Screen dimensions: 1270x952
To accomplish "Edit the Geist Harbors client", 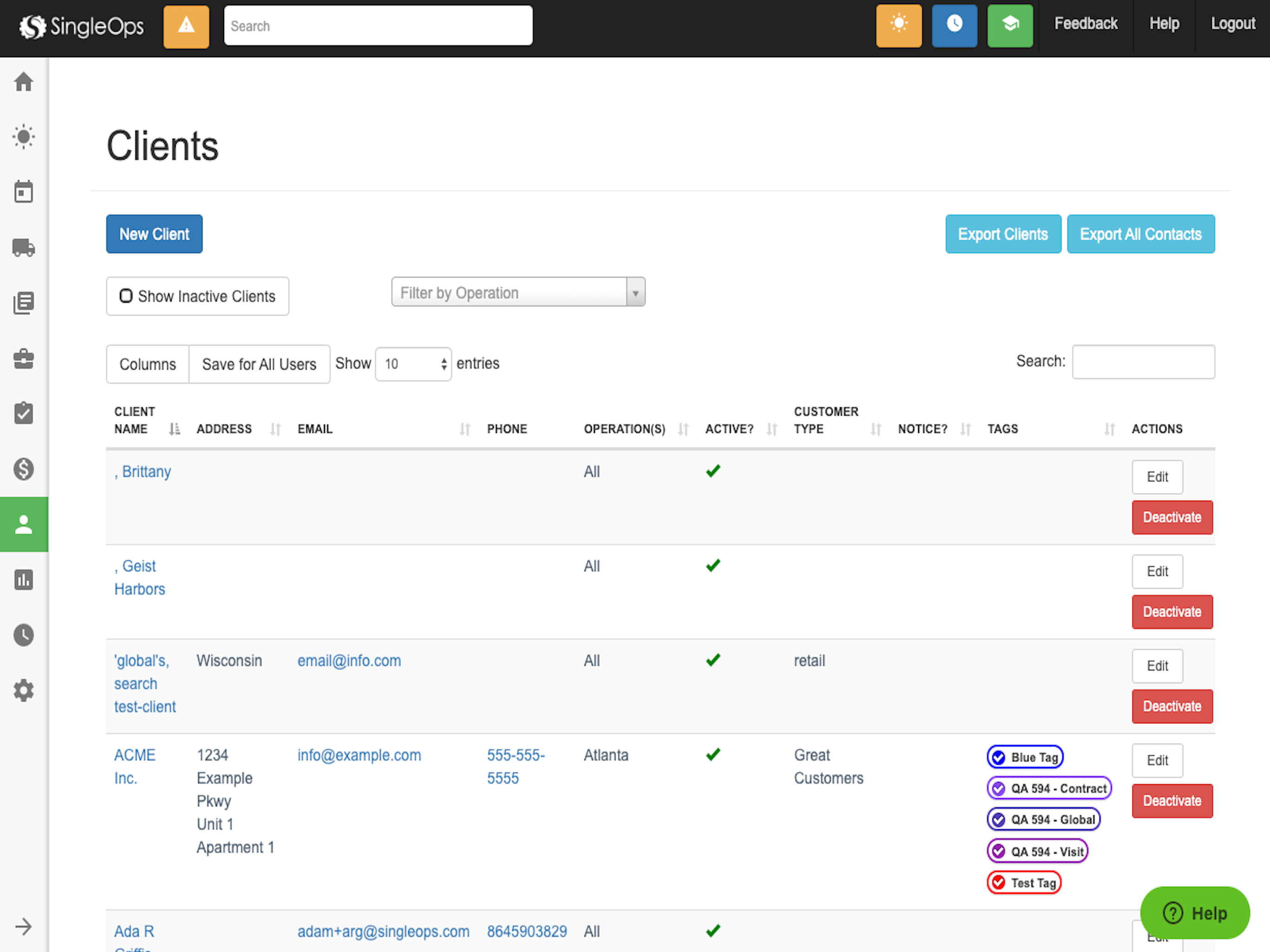I will [x=1158, y=571].
